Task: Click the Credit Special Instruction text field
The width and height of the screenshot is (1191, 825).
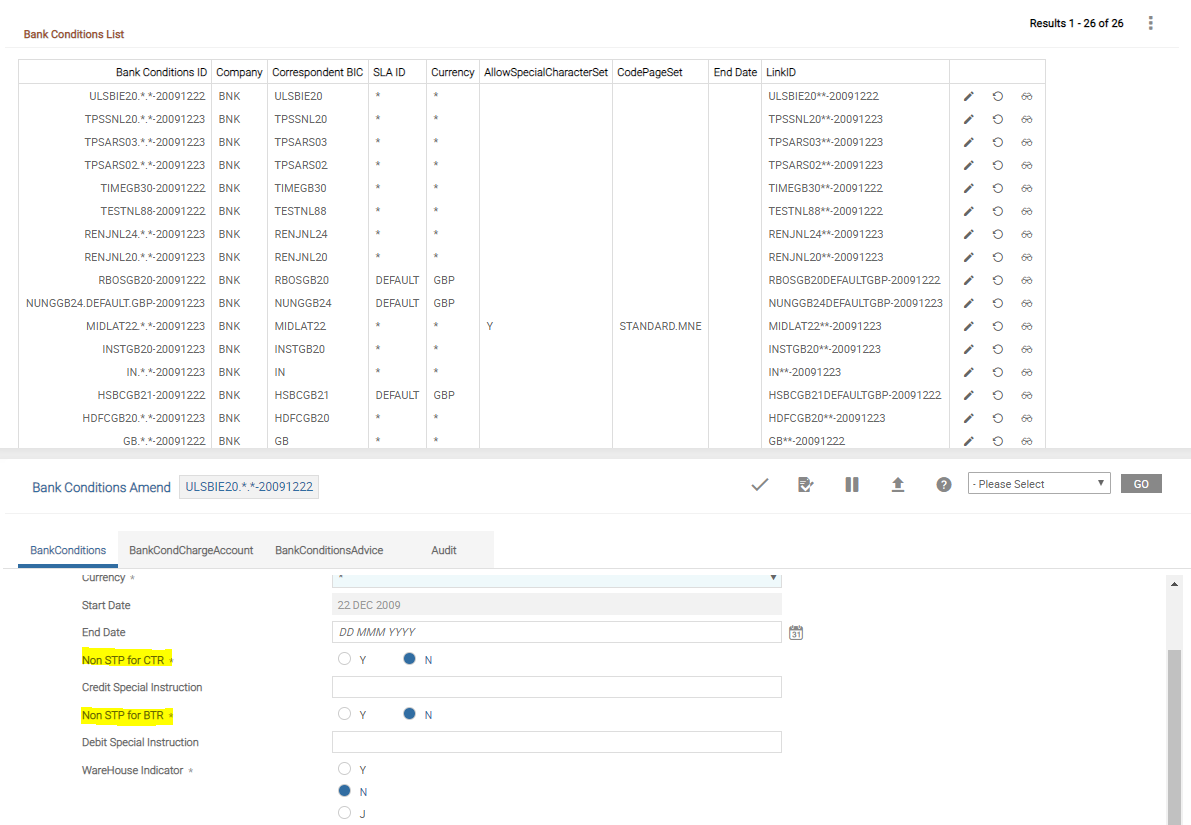Action: pos(556,687)
